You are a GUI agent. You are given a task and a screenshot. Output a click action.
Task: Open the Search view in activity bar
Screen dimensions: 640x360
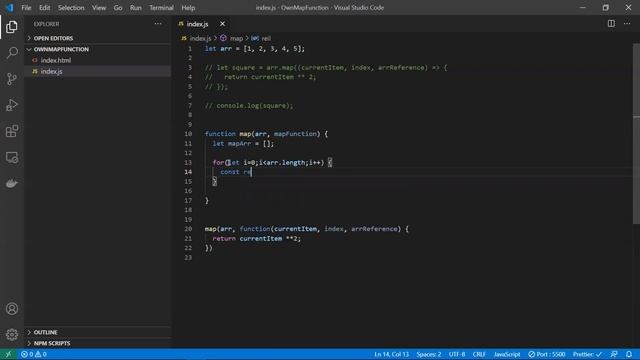(x=12, y=53)
